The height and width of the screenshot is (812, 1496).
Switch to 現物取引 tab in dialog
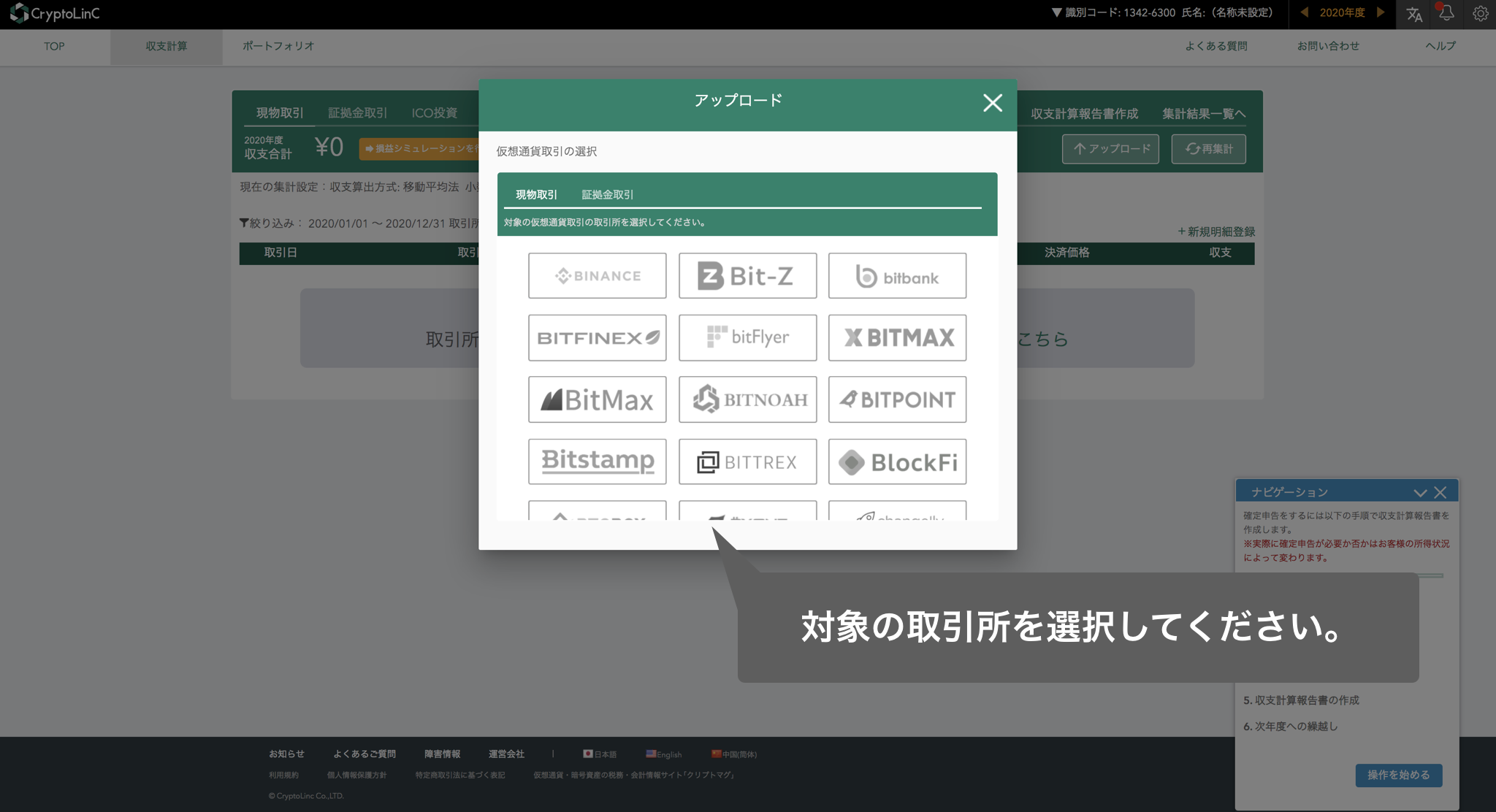click(x=536, y=195)
